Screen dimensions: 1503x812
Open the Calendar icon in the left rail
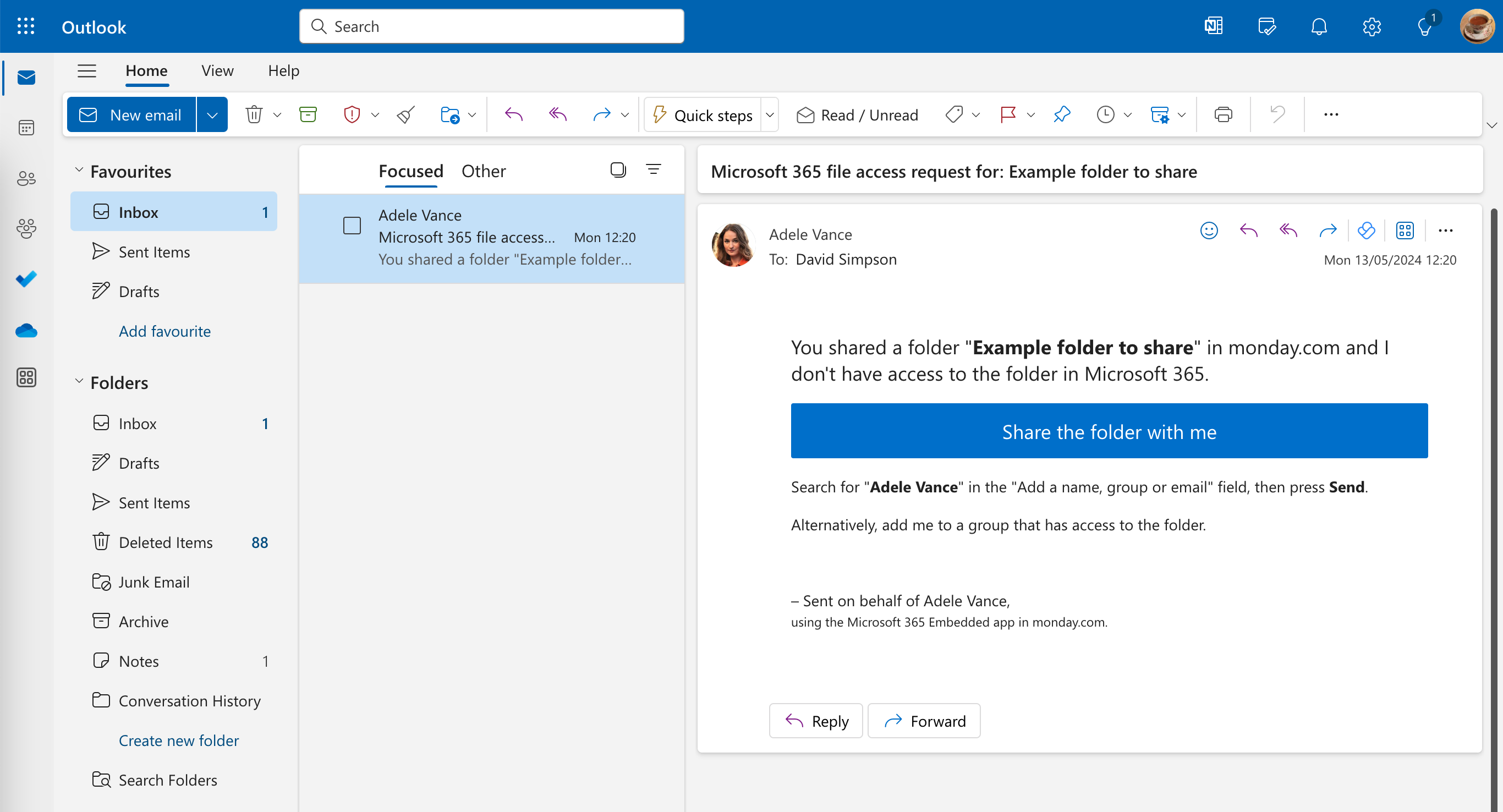click(x=26, y=127)
